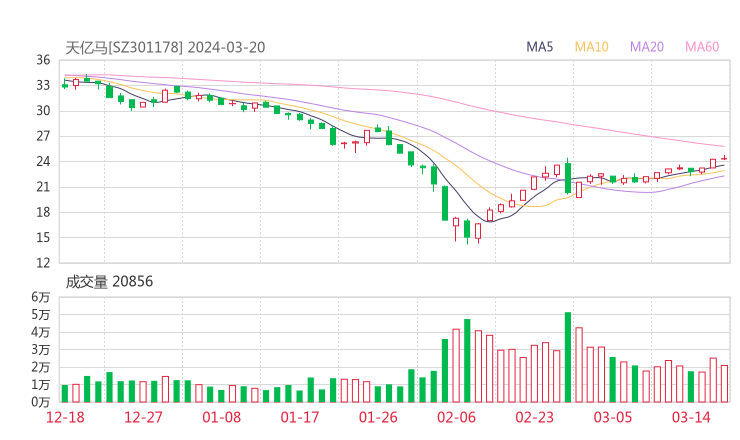Click the 18 price axis label

tap(43, 212)
